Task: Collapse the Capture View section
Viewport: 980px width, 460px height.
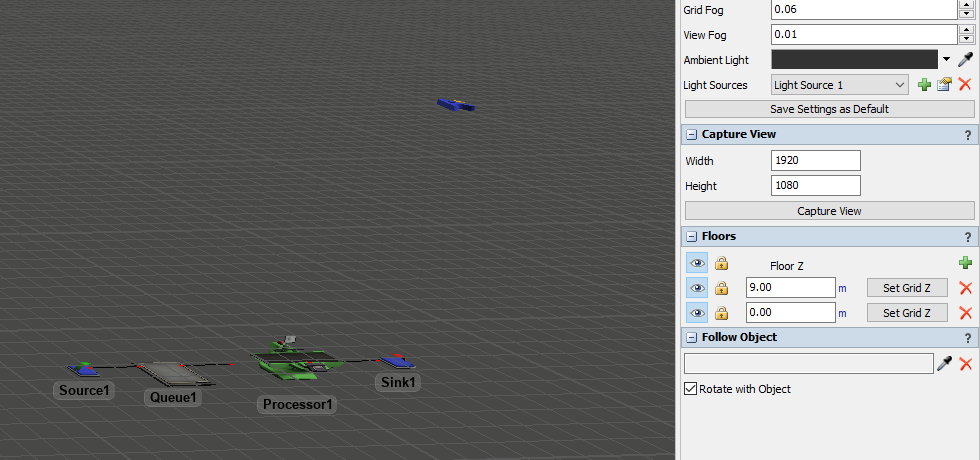Action: [691, 134]
